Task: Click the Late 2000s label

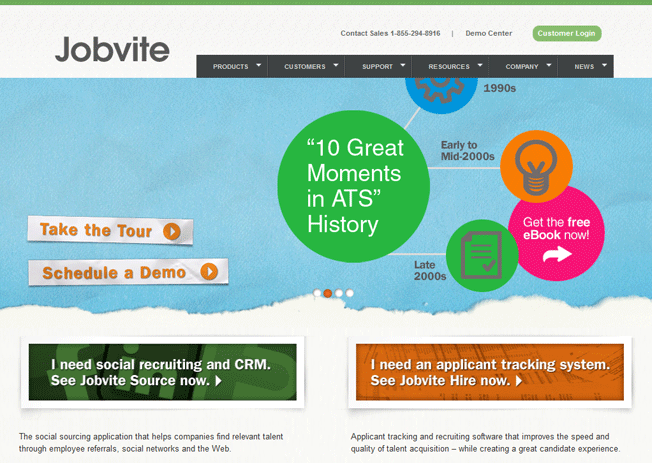Action: (430, 270)
